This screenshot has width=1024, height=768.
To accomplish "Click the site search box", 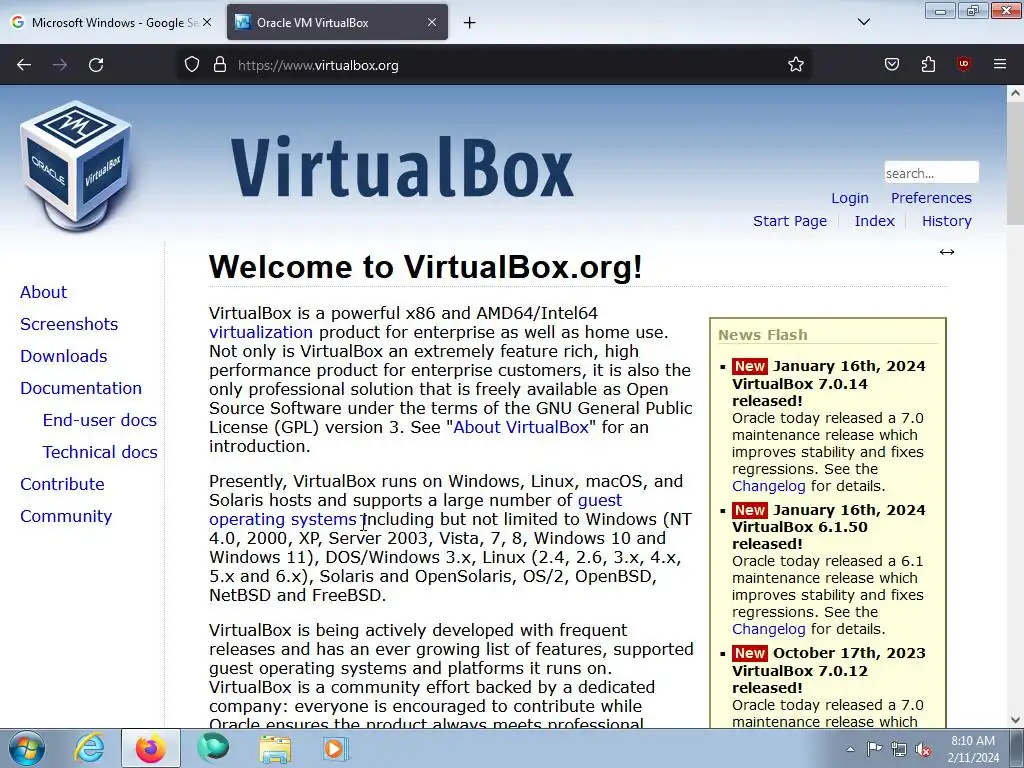I will [931, 173].
